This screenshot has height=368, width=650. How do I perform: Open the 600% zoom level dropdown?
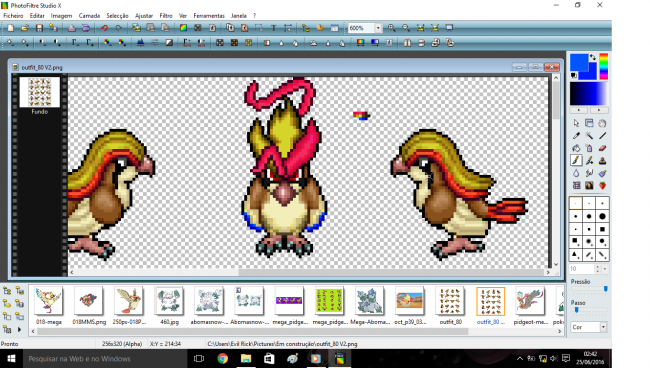[x=378, y=28]
